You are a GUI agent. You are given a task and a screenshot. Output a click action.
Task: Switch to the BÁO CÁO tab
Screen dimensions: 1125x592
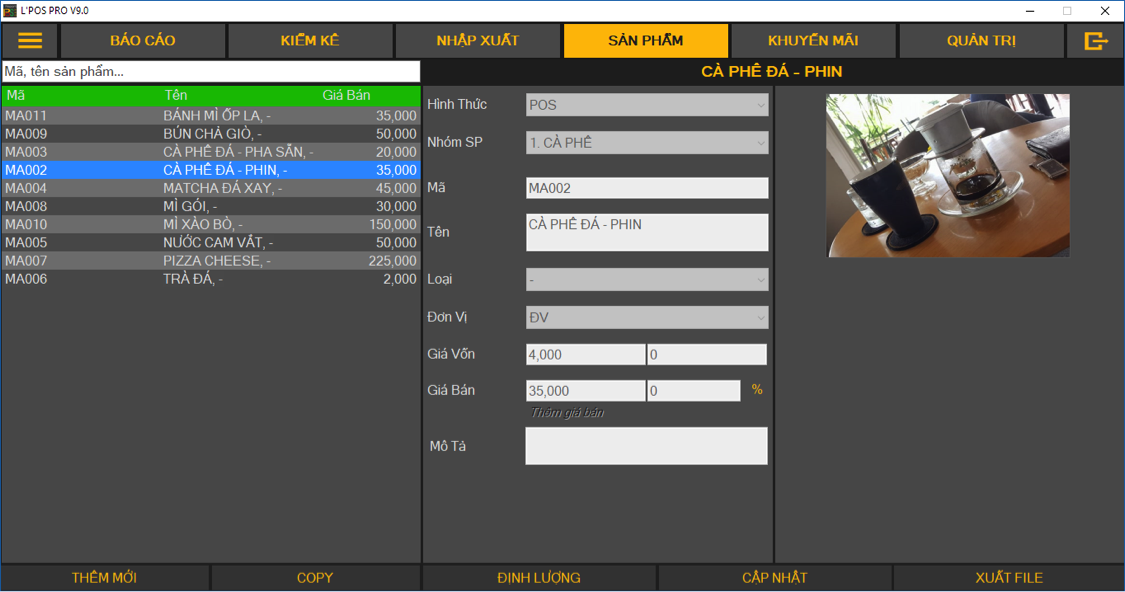point(143,41)
